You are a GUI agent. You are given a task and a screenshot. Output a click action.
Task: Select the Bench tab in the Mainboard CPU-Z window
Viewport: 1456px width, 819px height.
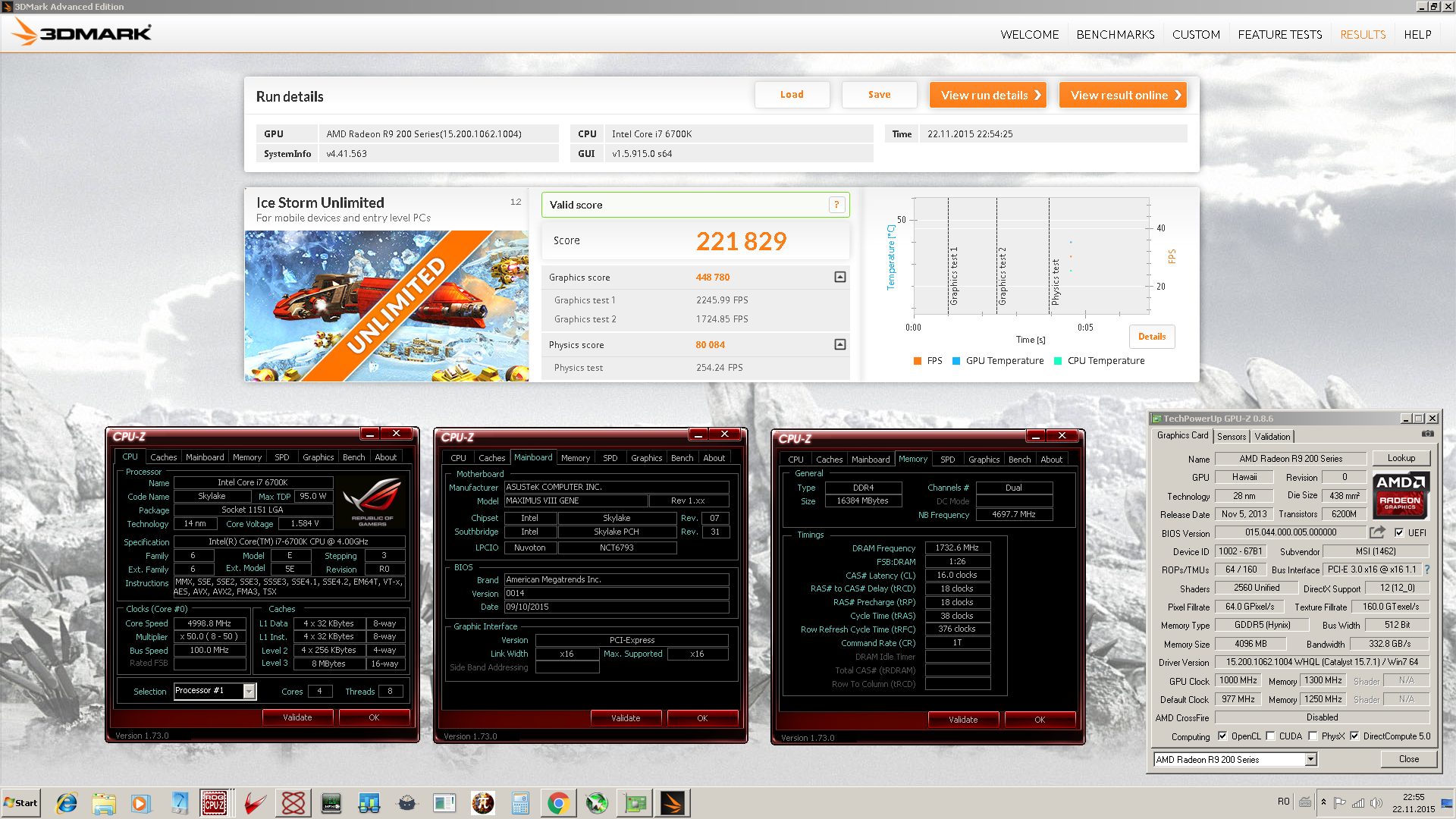click(682, 458)
